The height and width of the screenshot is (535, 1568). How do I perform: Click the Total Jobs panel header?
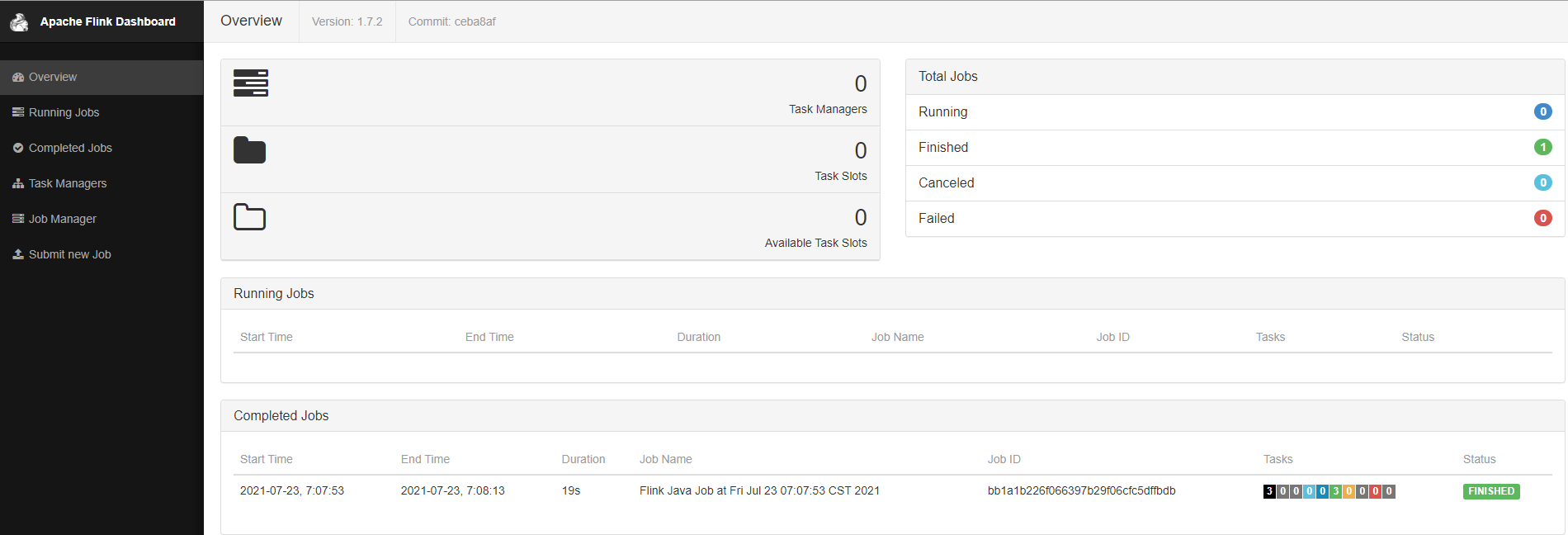pos(1235,77)
